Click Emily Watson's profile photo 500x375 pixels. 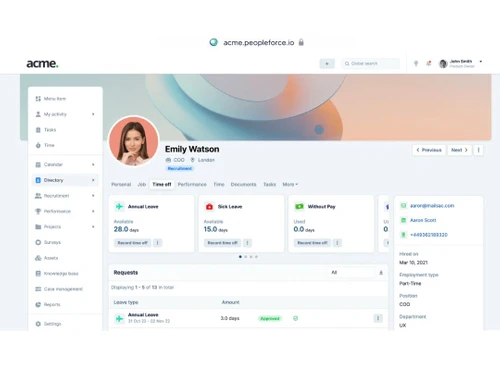[134, 141]
